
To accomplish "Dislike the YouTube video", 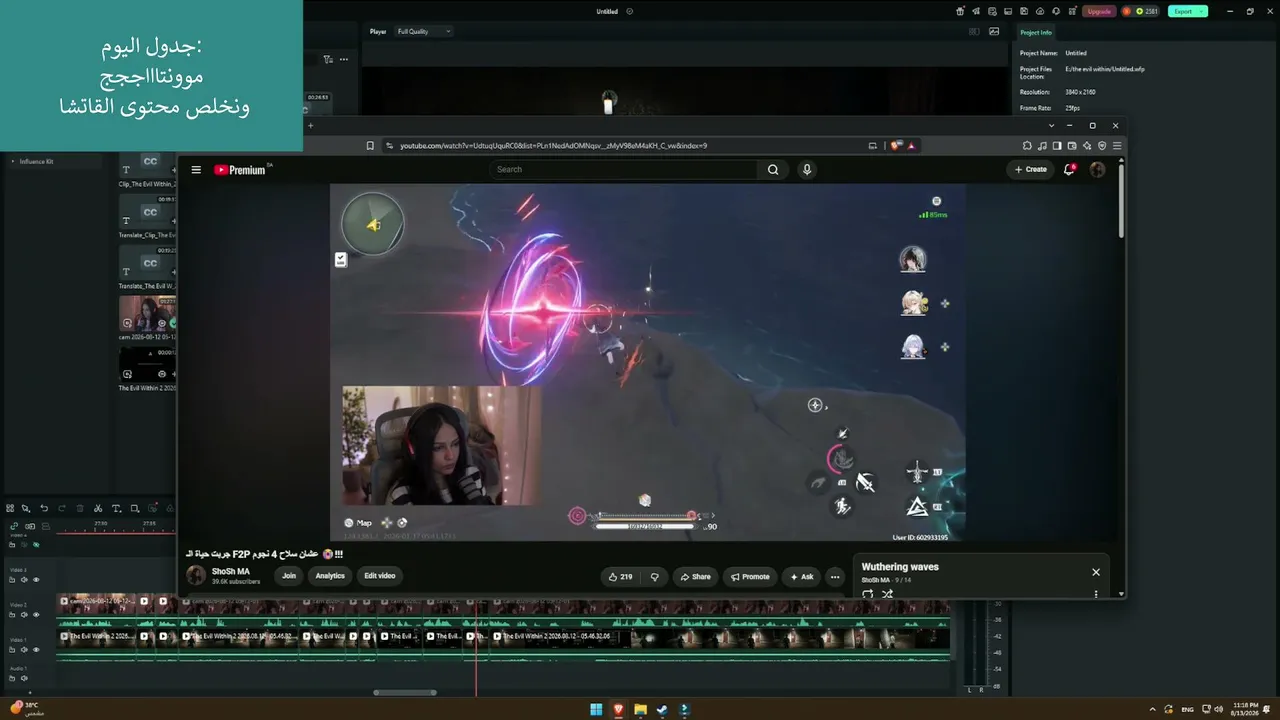I will 655,576.
